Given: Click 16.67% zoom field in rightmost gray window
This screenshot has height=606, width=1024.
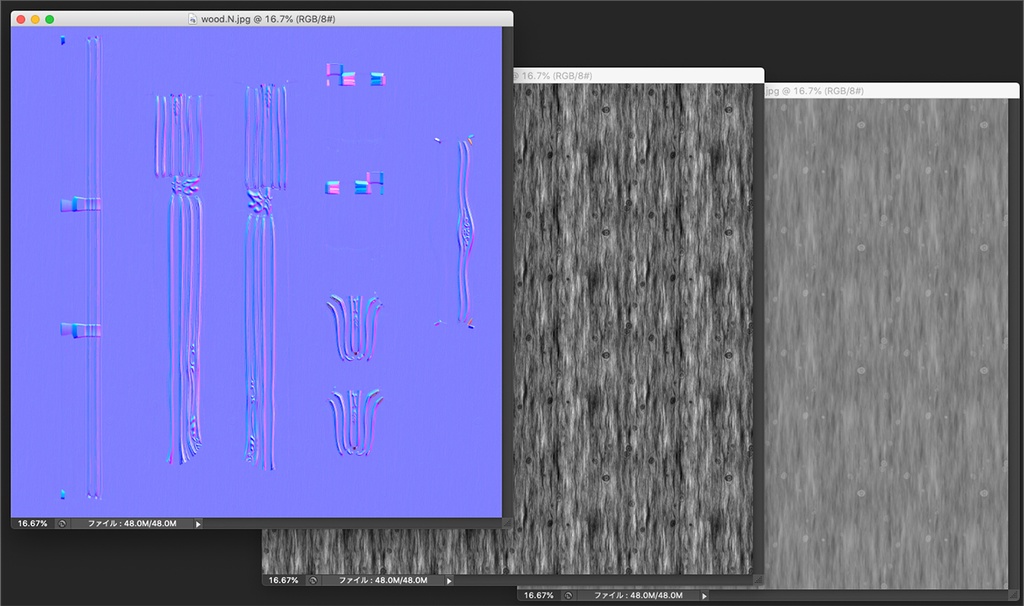Looking at the screenshot, I should pos(539,596).
